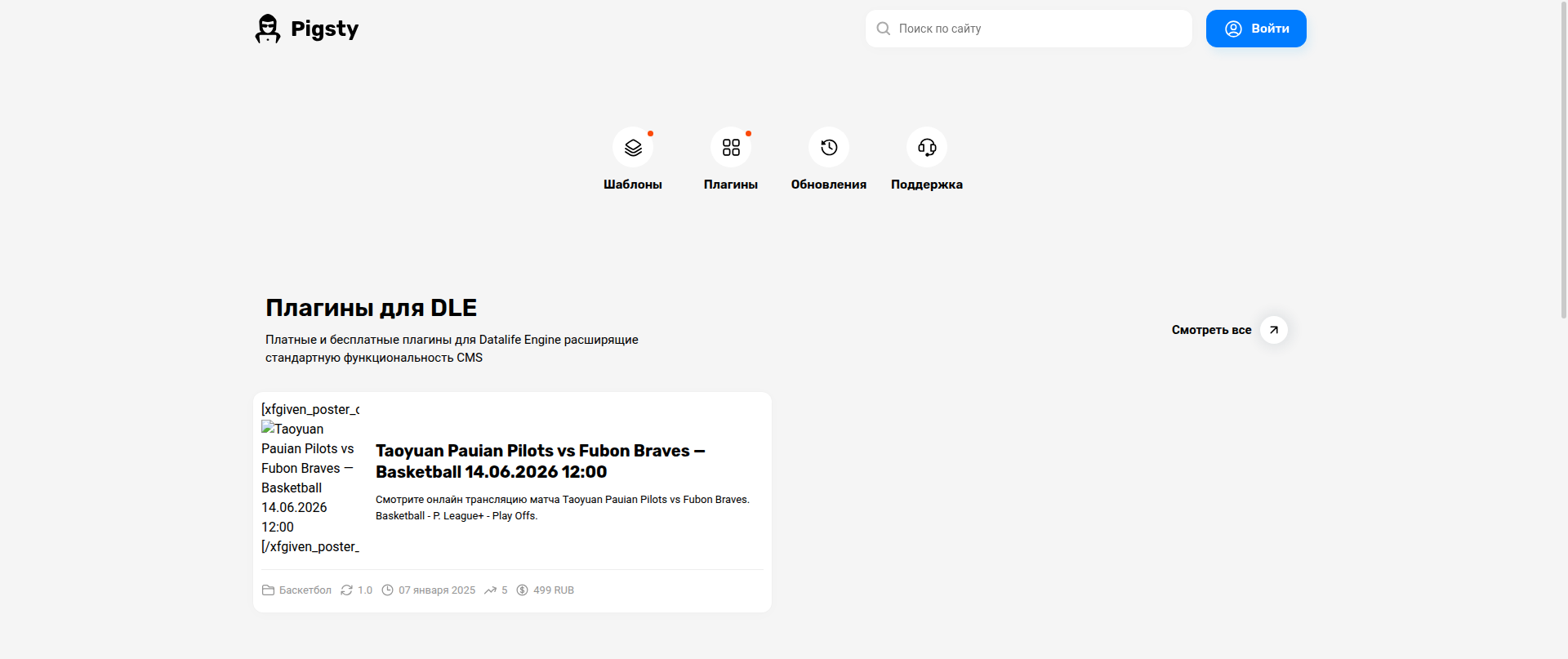Open the Обновления history clock icon
Screen dimensions: 1568x659
click(x=829, y=147)
